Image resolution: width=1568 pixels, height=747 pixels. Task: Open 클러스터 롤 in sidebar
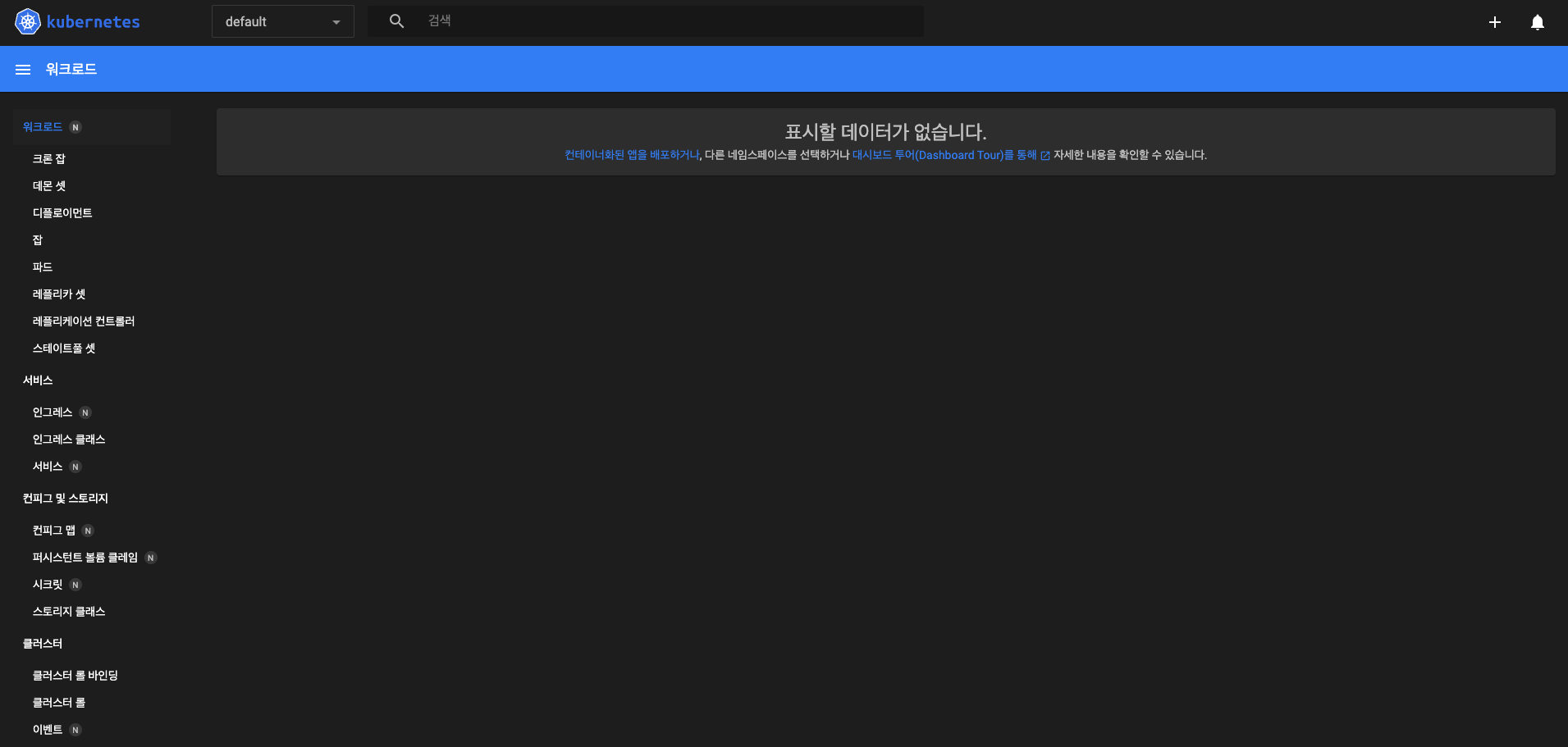pyautogui.click(x=59, y=703)
